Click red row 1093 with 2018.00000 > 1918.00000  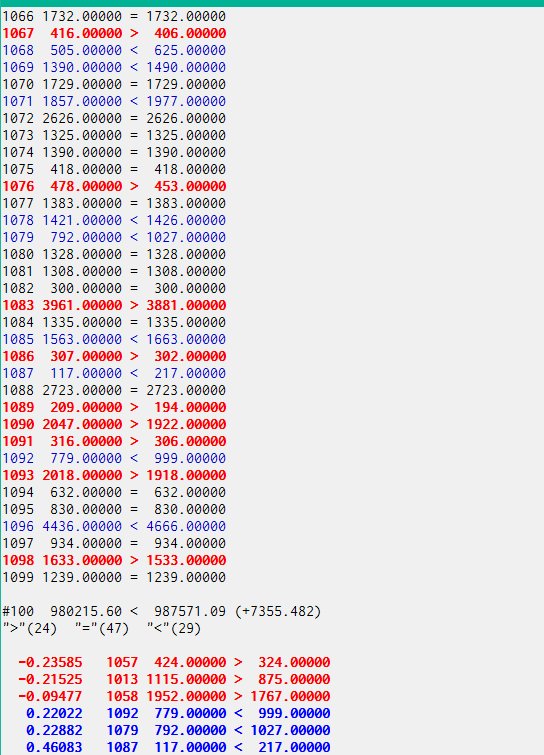coord(114,475)
